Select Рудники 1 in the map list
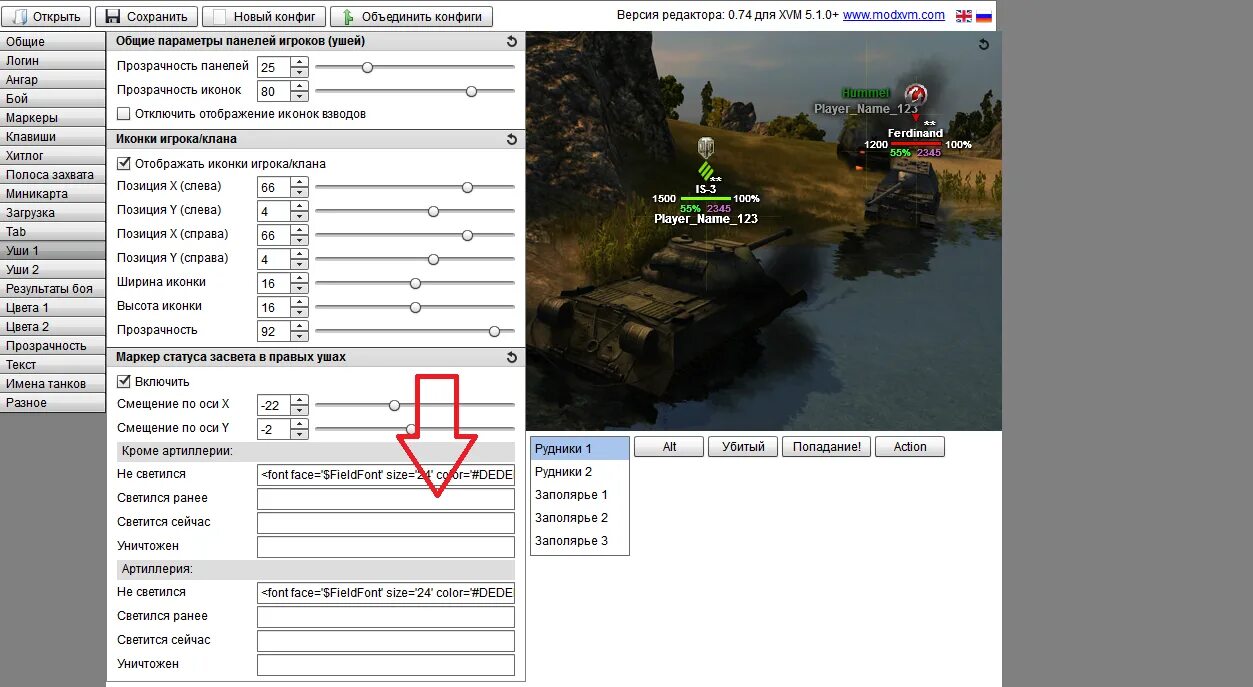The width and height of the screenshot is (1253, 687). tap(579, 449)
